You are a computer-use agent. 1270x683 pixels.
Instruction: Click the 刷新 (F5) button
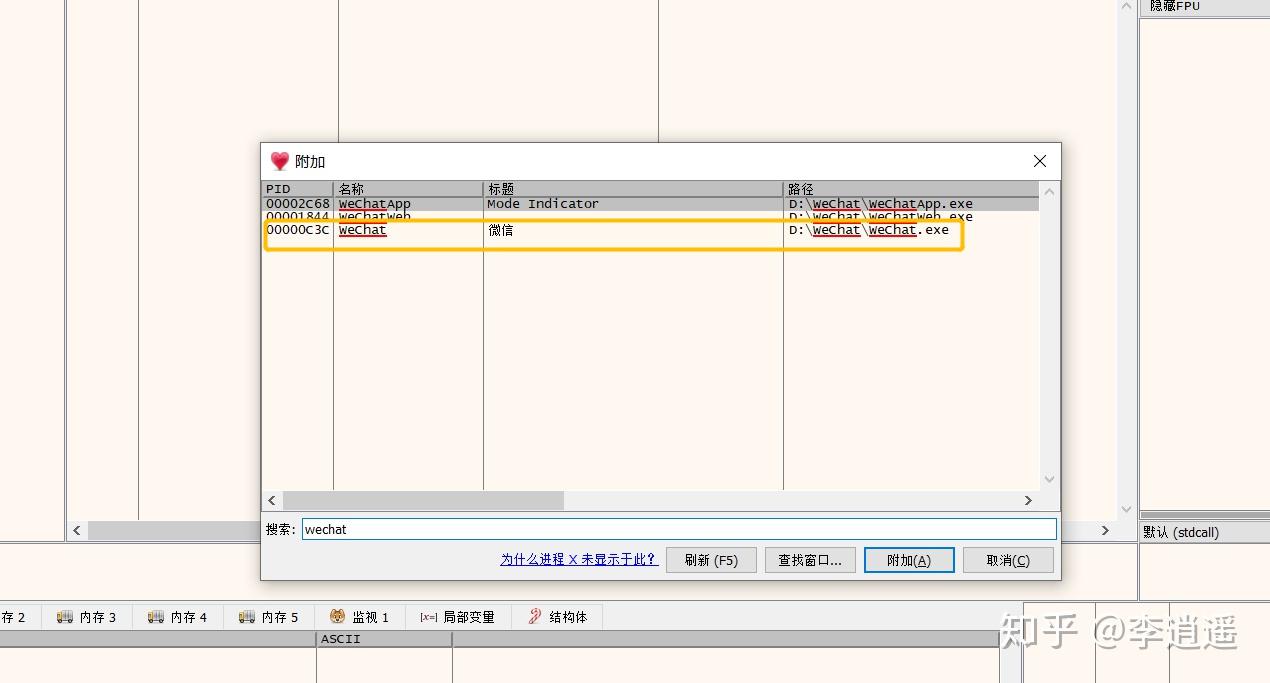click(x=711, y=560)
